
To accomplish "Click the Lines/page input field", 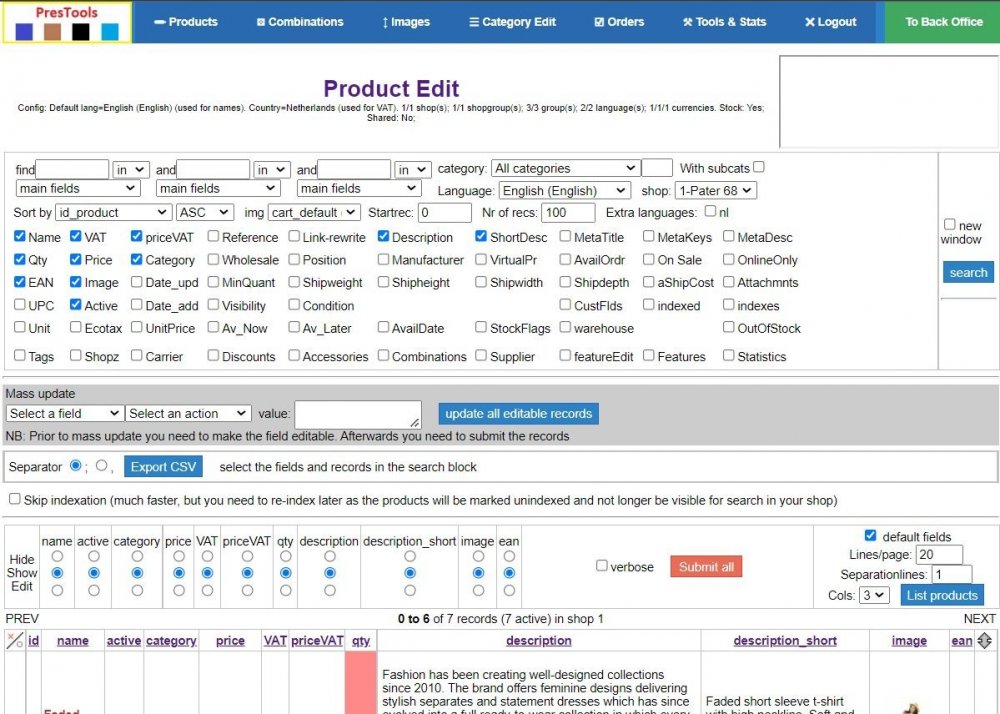I will click(x=939, y=555).
